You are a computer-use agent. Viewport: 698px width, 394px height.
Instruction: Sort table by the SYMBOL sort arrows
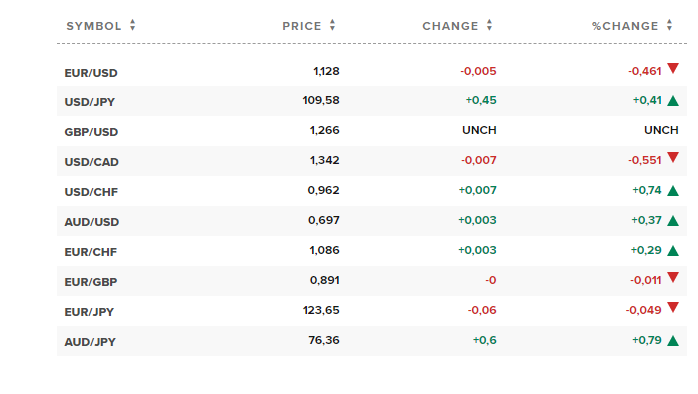pyautogui.click(x=133, y=25)
